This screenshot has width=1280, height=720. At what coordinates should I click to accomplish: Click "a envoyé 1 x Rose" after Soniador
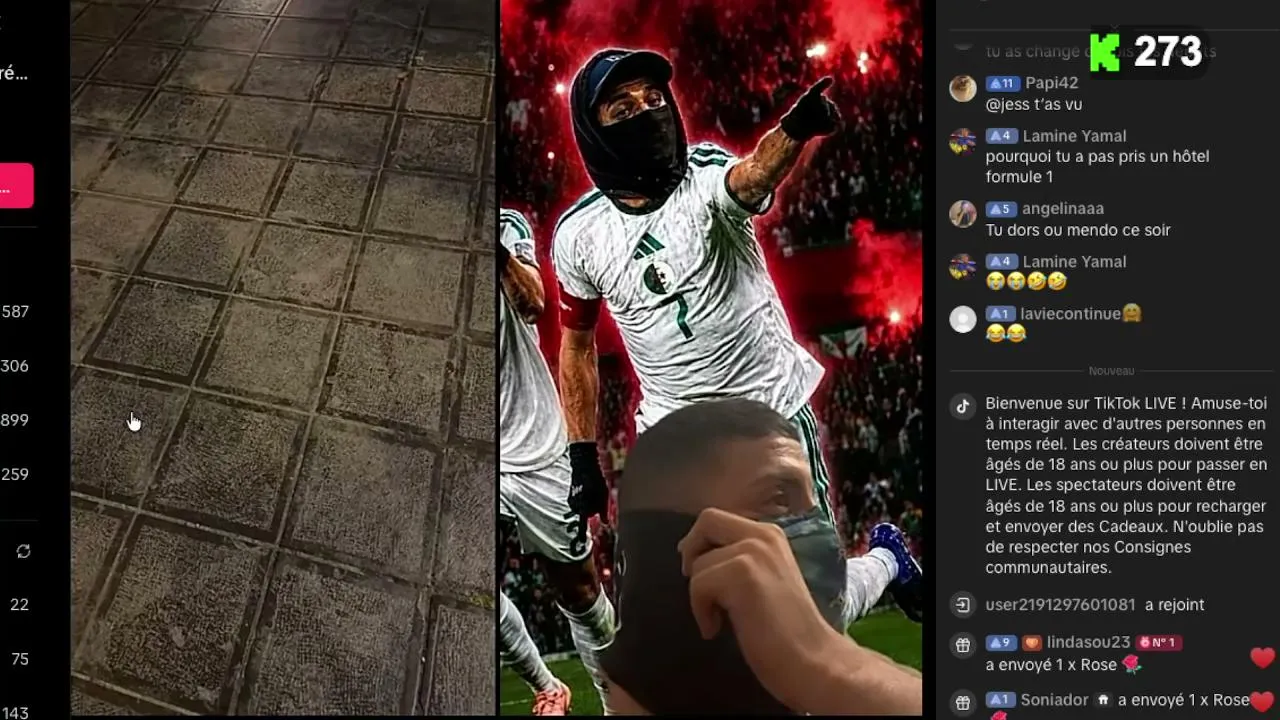point(1184,700)
